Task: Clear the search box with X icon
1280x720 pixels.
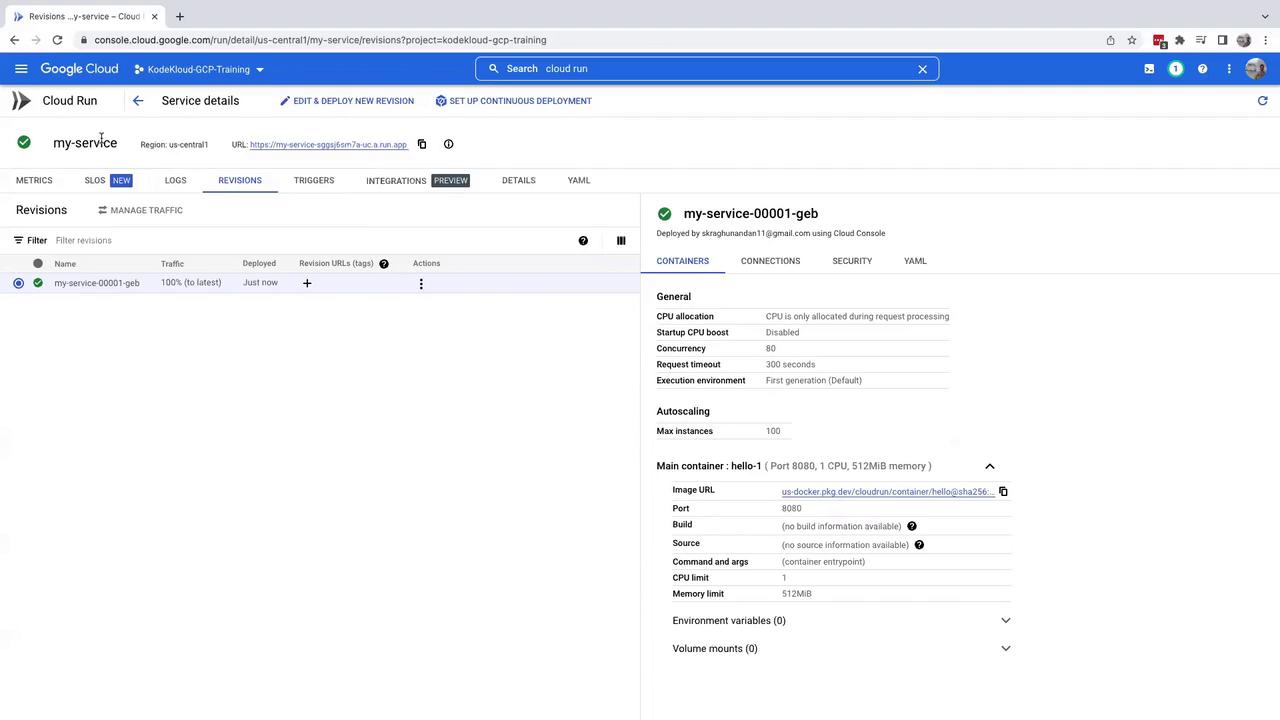Action: coord(922,69)
